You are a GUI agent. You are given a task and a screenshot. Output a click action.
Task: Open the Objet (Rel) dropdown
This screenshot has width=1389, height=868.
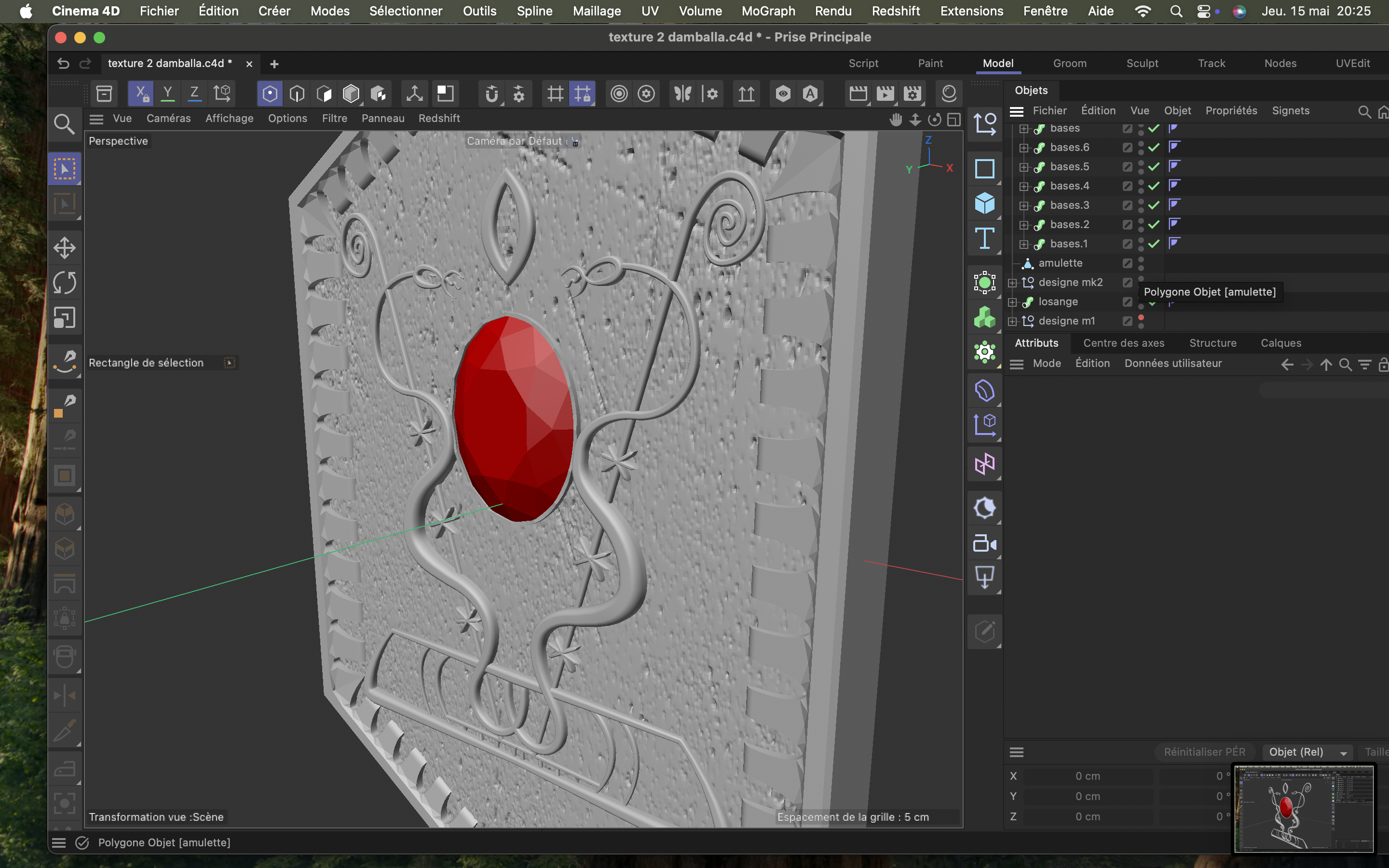(1307, 752)
